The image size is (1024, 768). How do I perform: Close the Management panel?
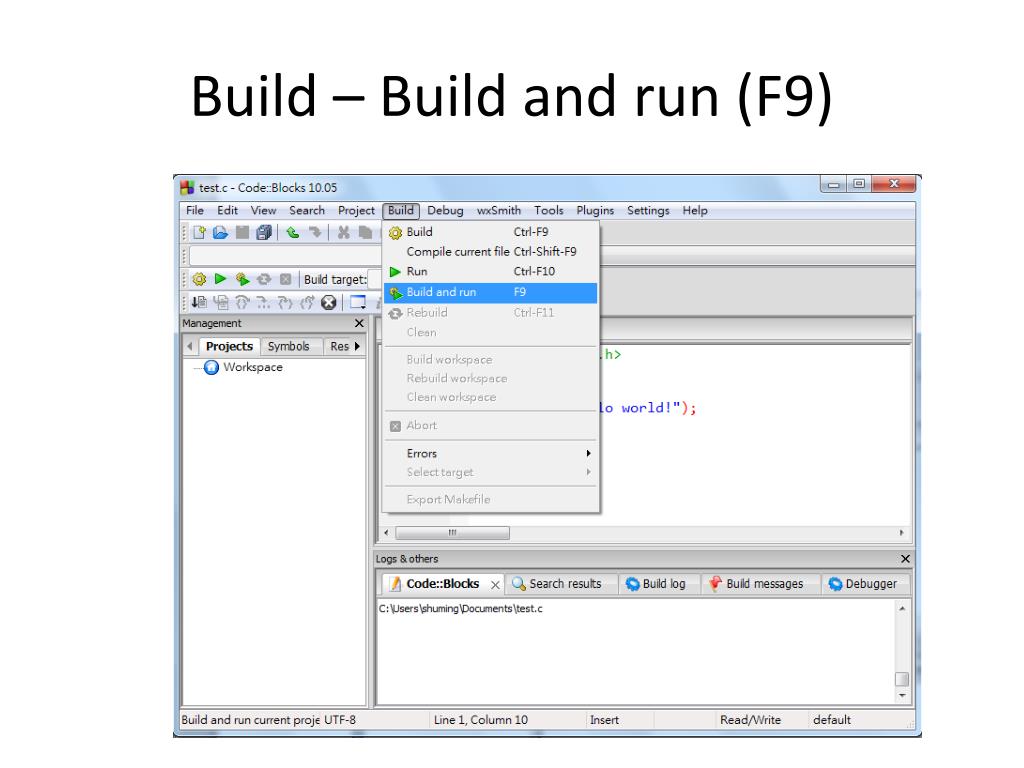click(359, 323)
